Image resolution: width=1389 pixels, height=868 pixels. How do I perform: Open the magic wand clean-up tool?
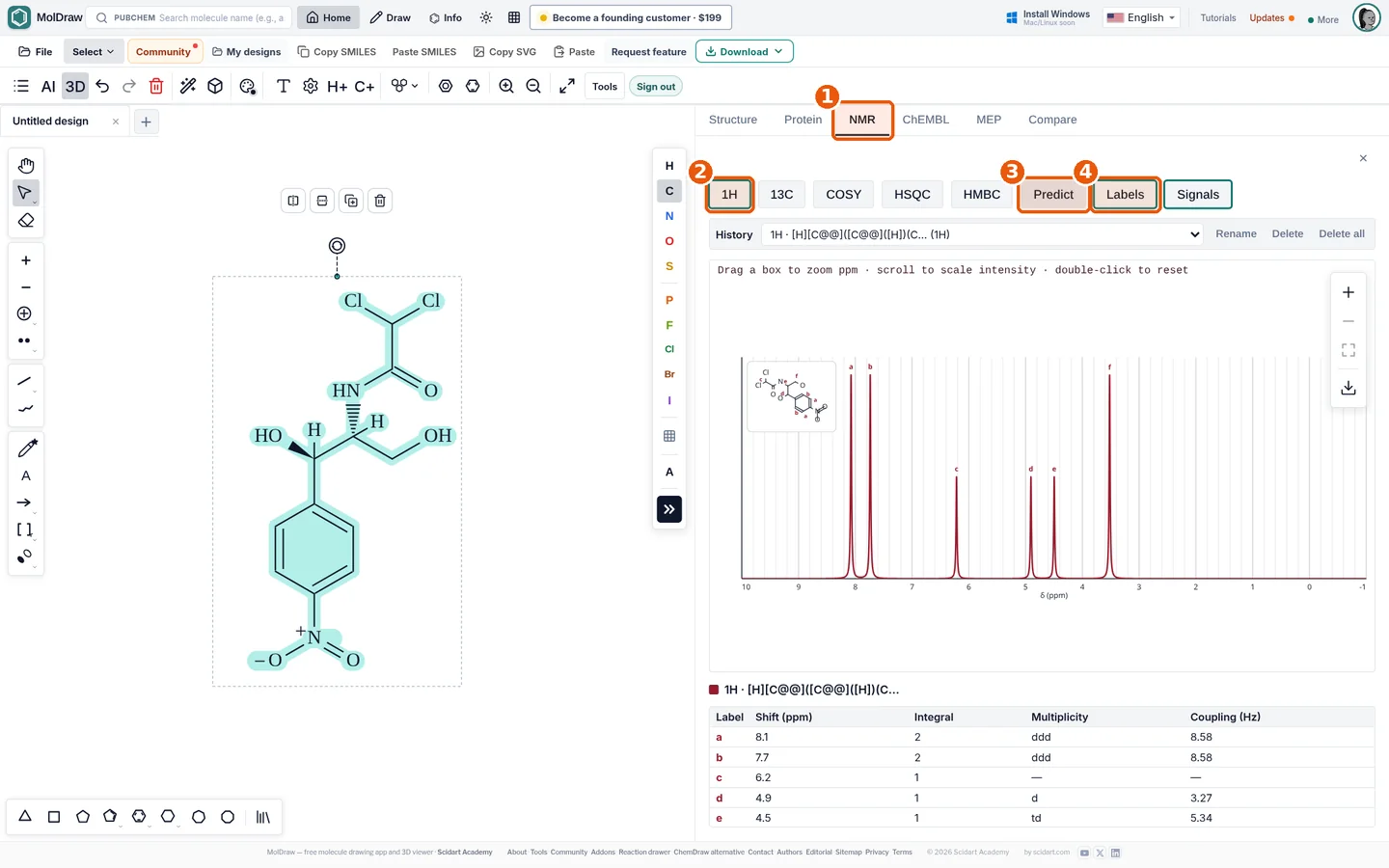(x=188, y=86)
